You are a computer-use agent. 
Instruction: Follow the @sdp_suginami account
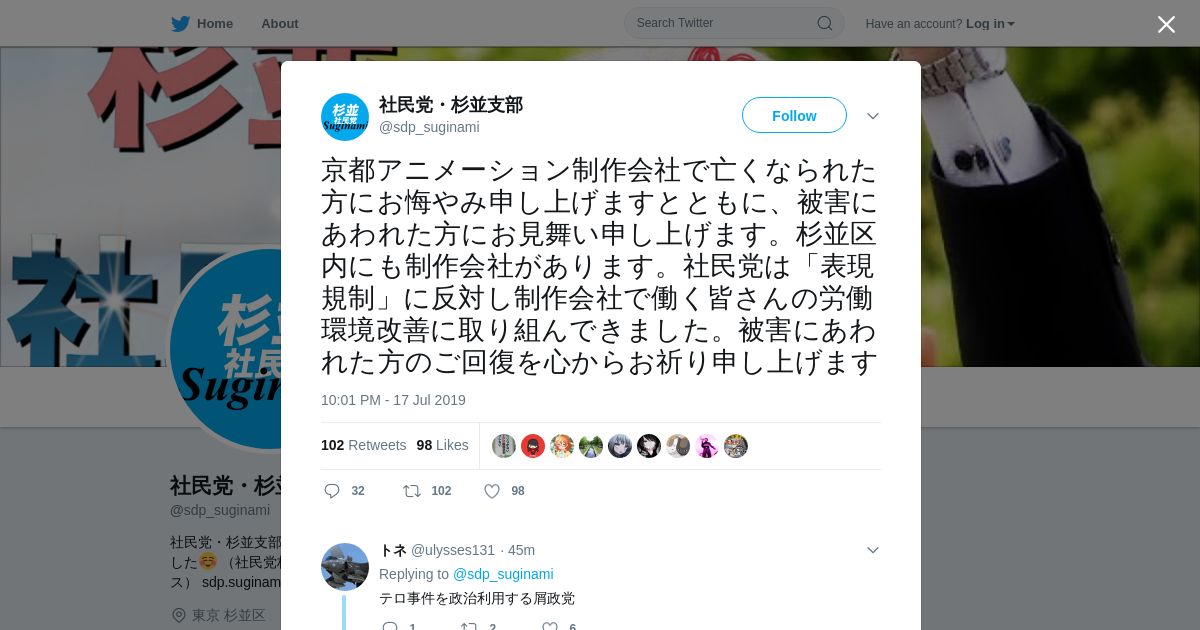click(794, 116)
